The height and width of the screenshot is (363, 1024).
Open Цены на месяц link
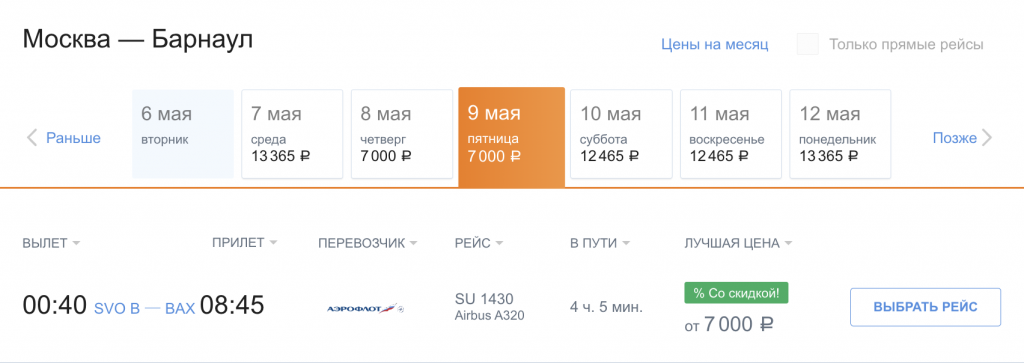click(714, 44)
